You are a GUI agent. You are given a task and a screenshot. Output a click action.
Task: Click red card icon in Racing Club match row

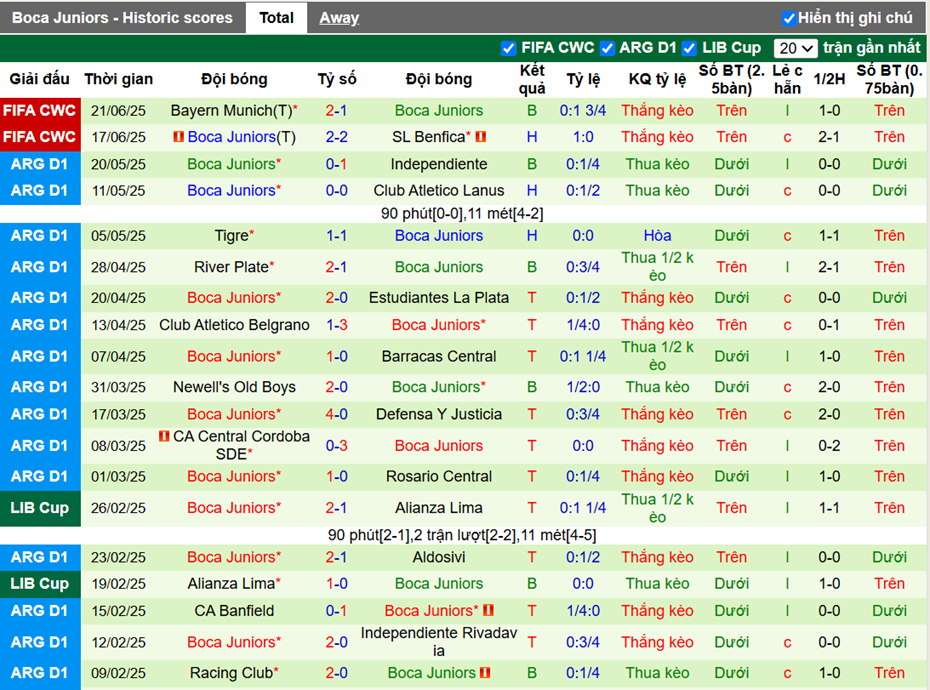[485, 673]
